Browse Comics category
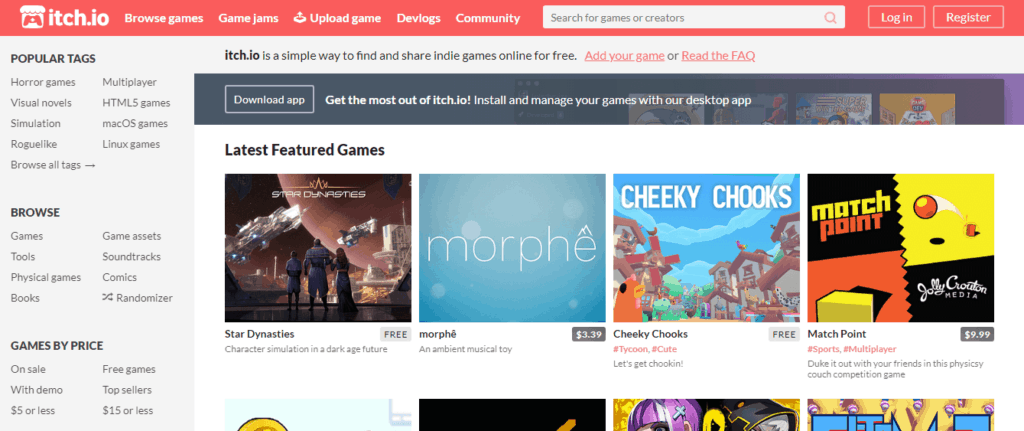 click(x=120, y=278)
